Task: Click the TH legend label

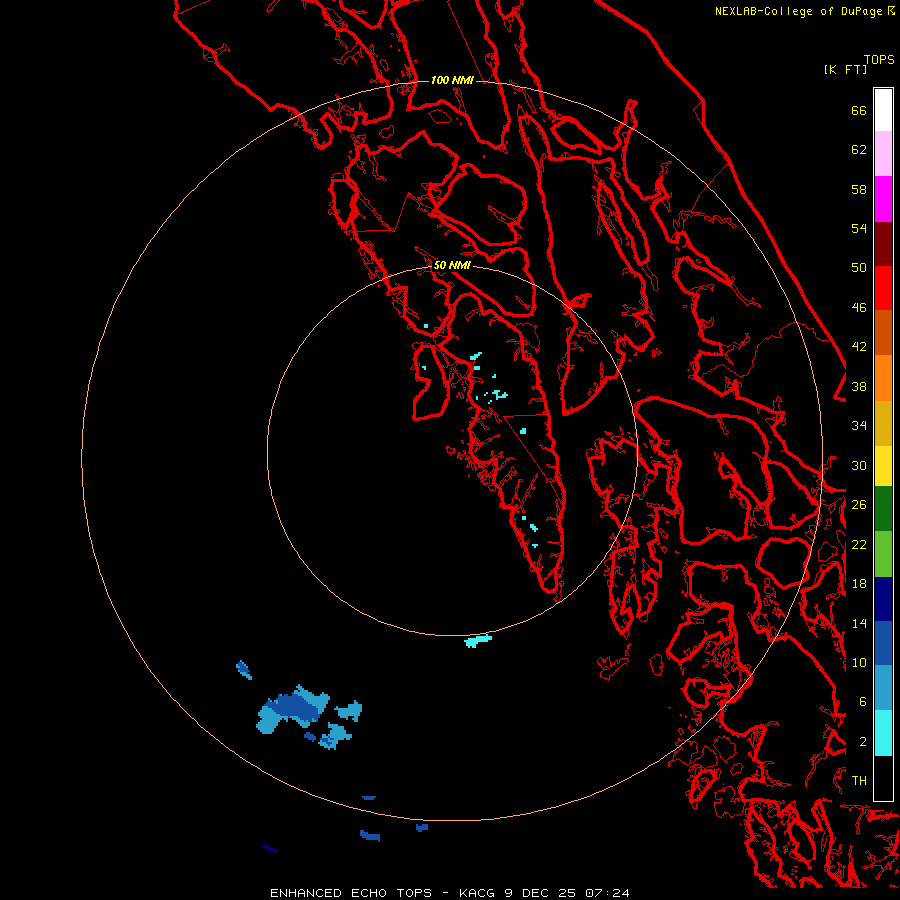Action: [859, 781]
